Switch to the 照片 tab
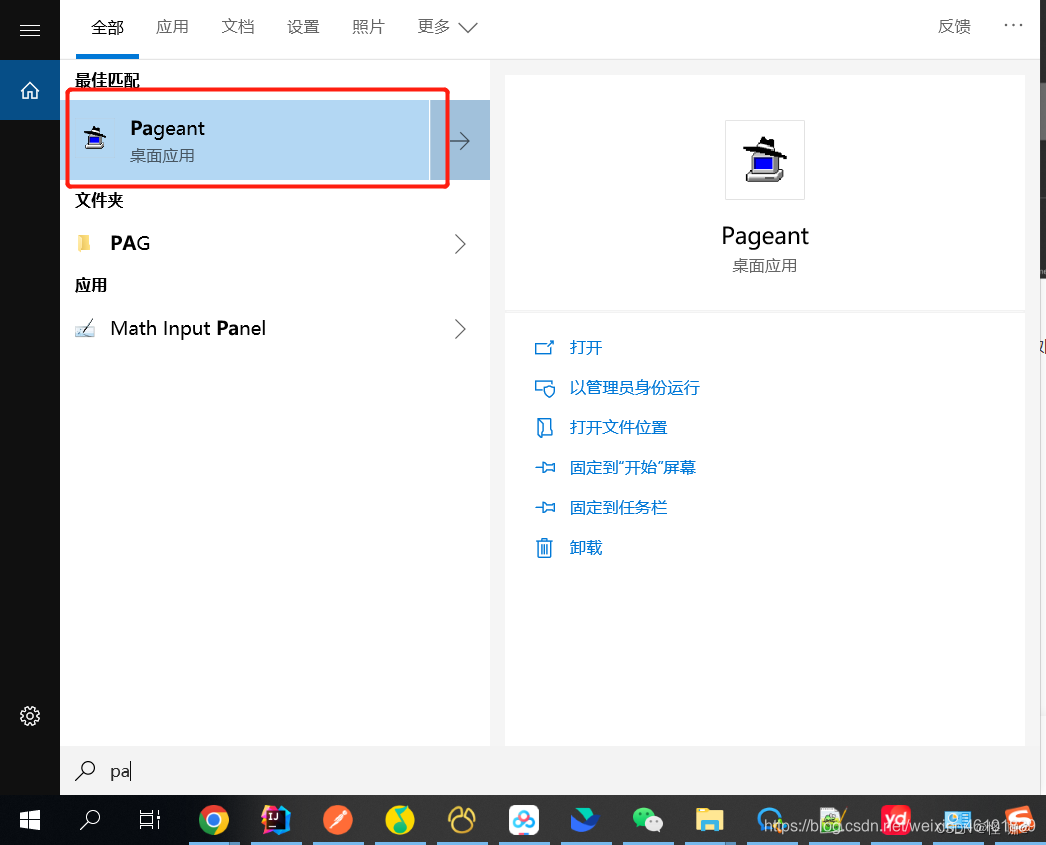Screen dimensions: 1046x845 pyautogui.click(x=368, y=27)
